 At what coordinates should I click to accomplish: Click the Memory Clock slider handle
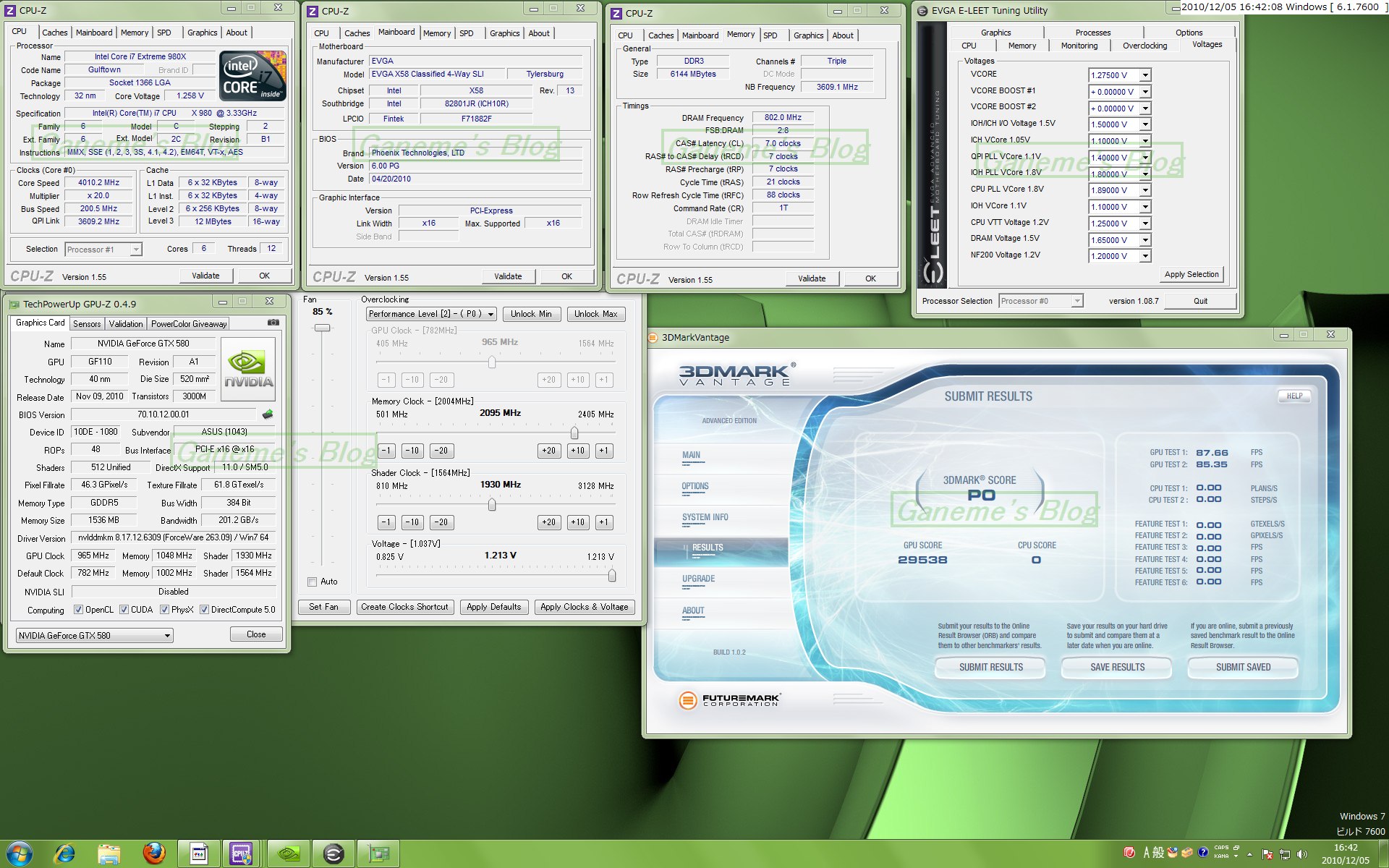574,433
